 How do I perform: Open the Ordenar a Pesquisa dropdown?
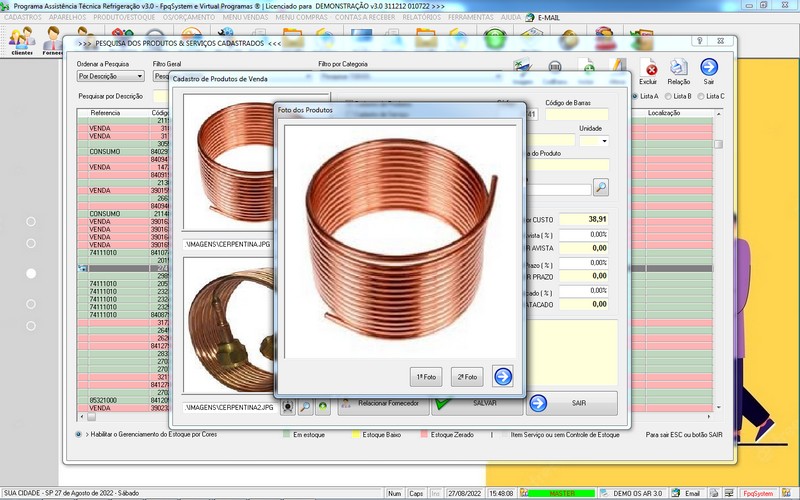point(111,76)
